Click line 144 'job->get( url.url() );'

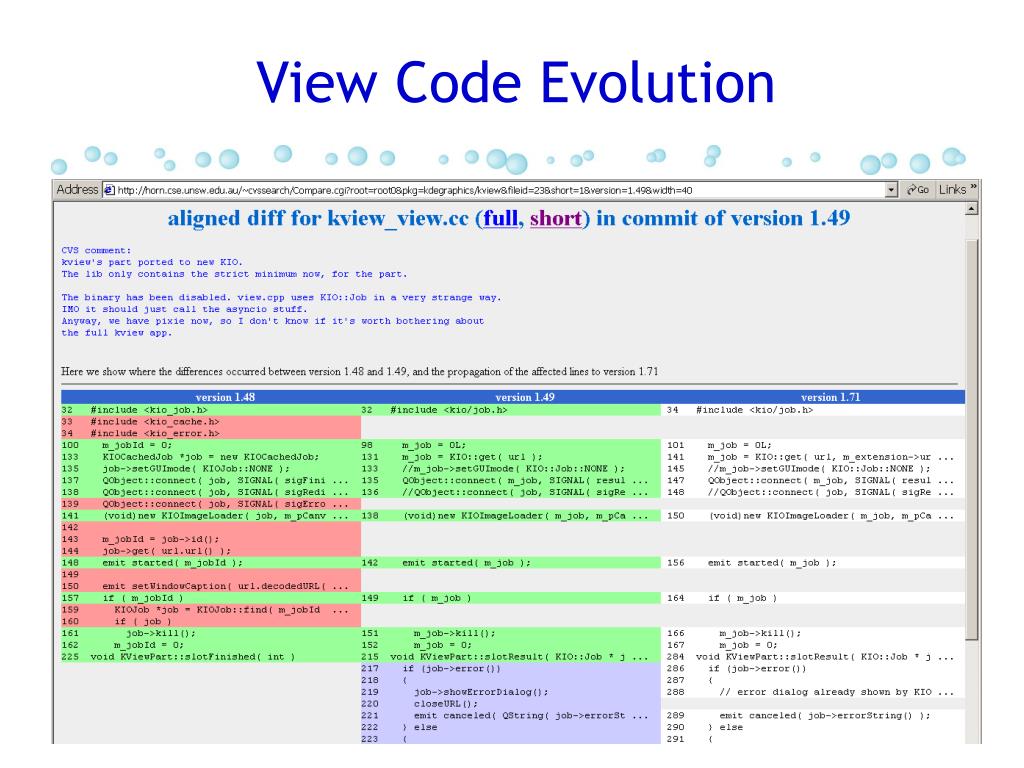click(x=211, y=551)
